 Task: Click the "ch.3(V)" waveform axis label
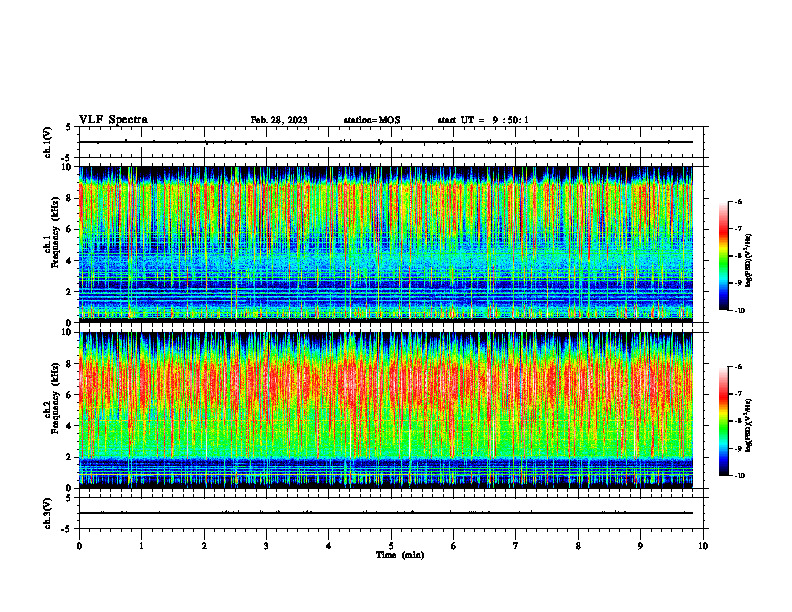pyautogui.click(x=48, y=513)
